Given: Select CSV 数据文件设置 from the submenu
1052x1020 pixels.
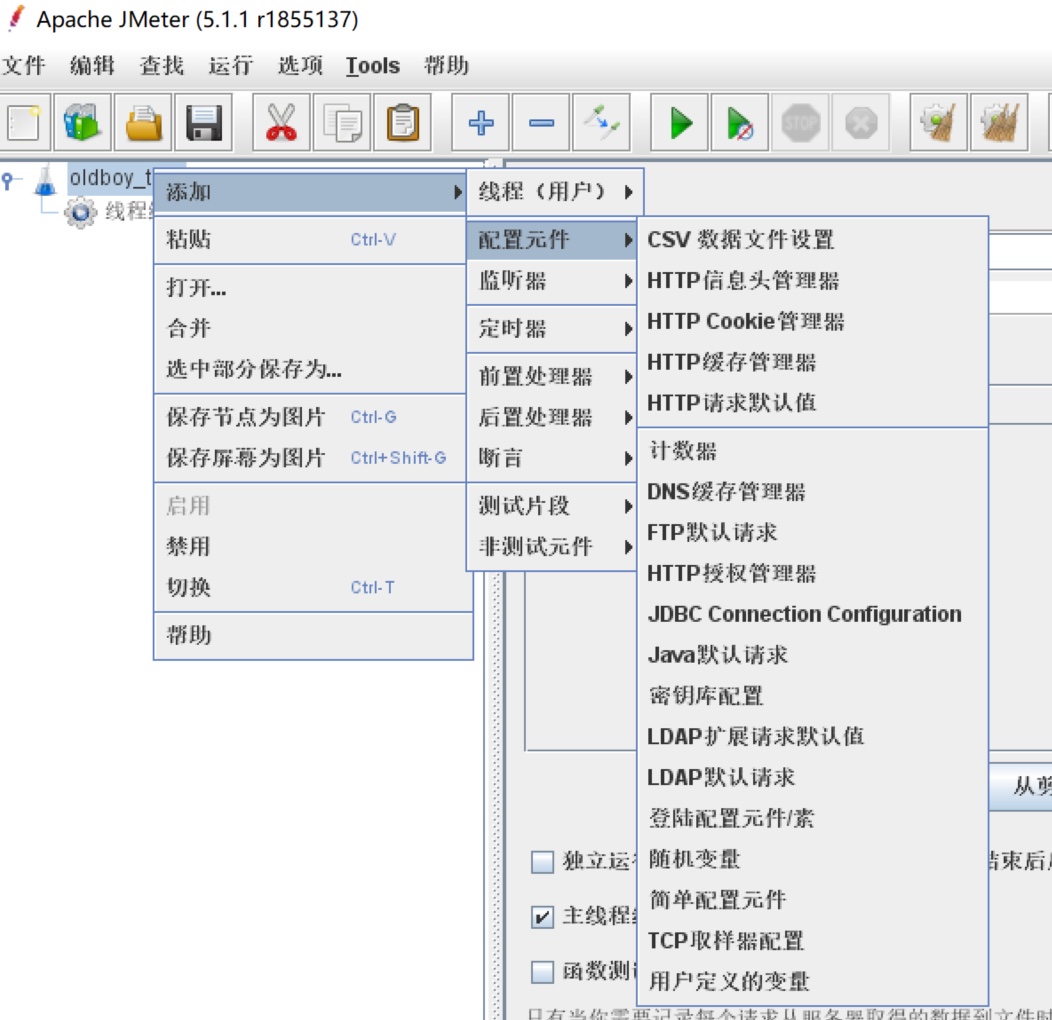Looking at the screenshot, I should 740,240.
